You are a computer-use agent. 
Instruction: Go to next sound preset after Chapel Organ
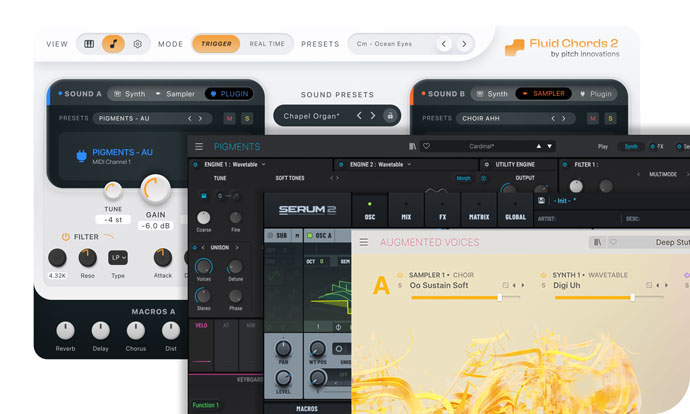coord(373,116)
